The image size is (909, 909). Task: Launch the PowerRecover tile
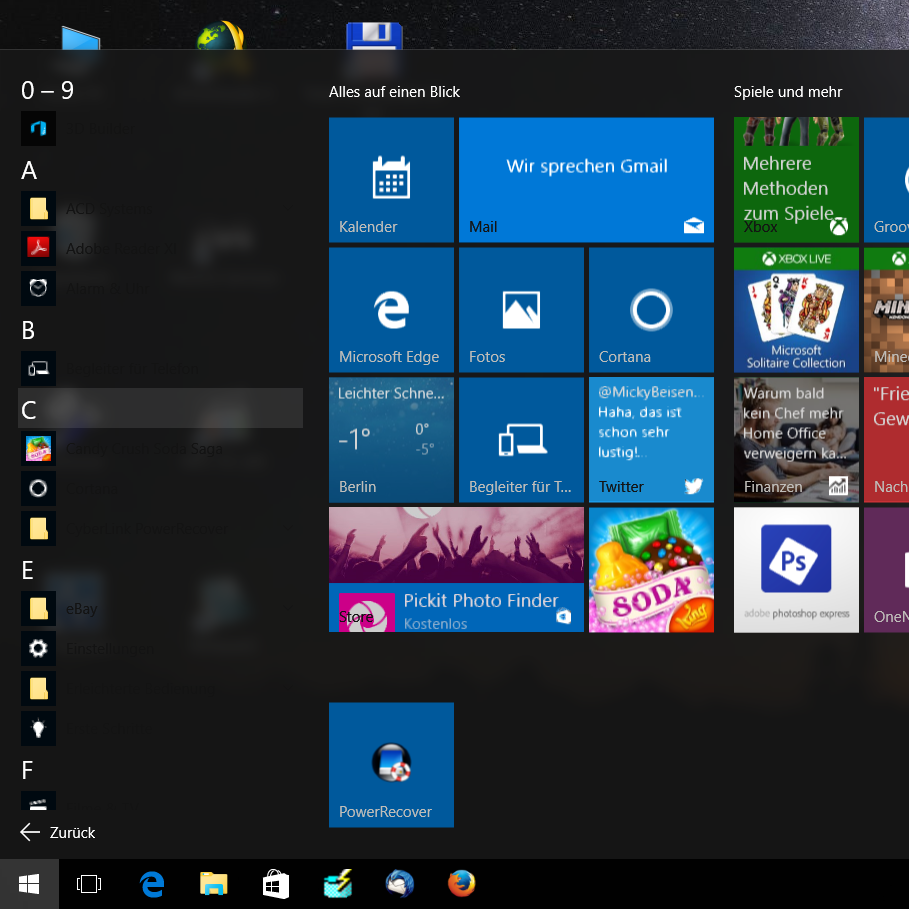391,765
